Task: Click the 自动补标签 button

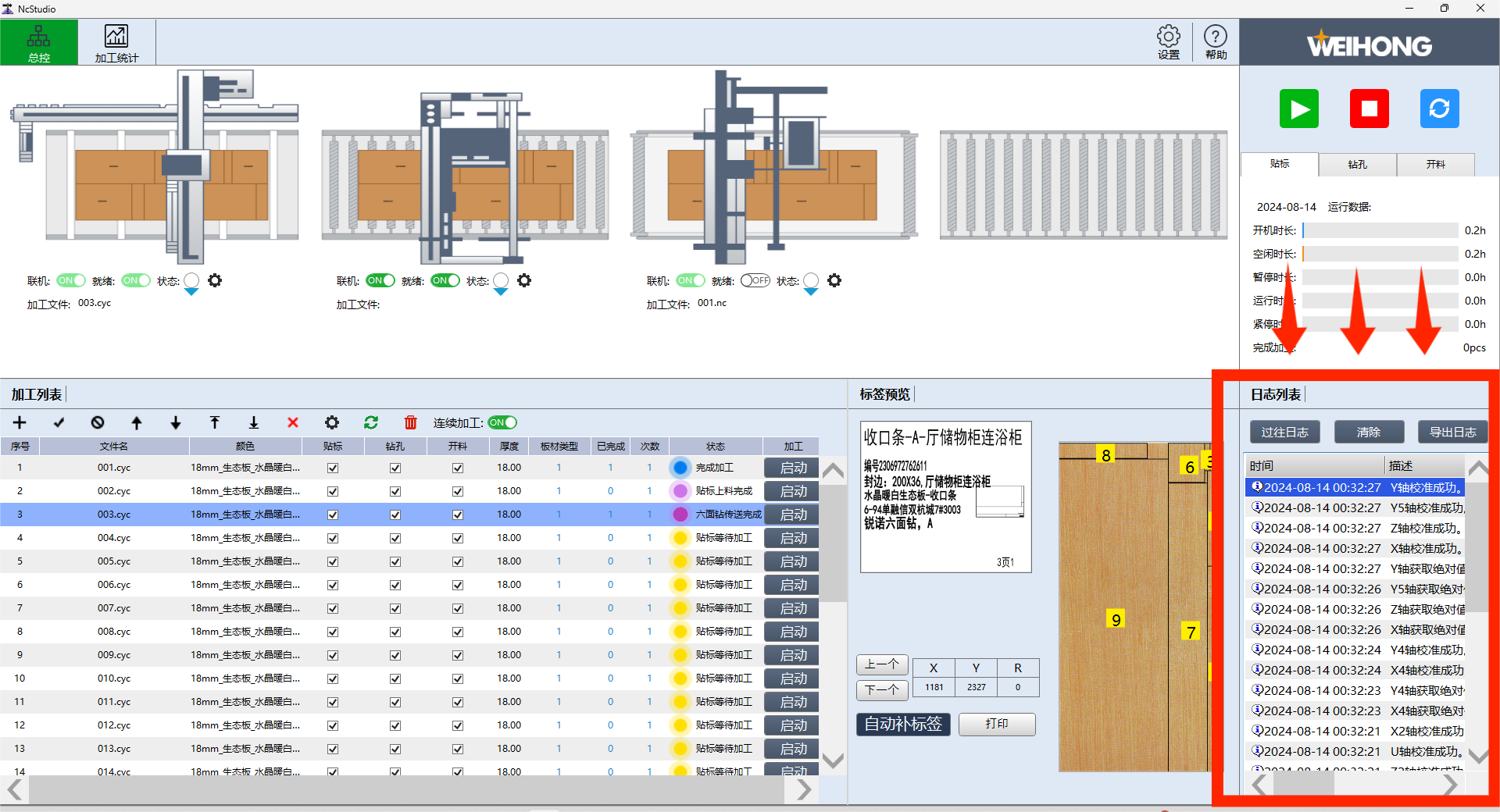Action: point(903,724)
